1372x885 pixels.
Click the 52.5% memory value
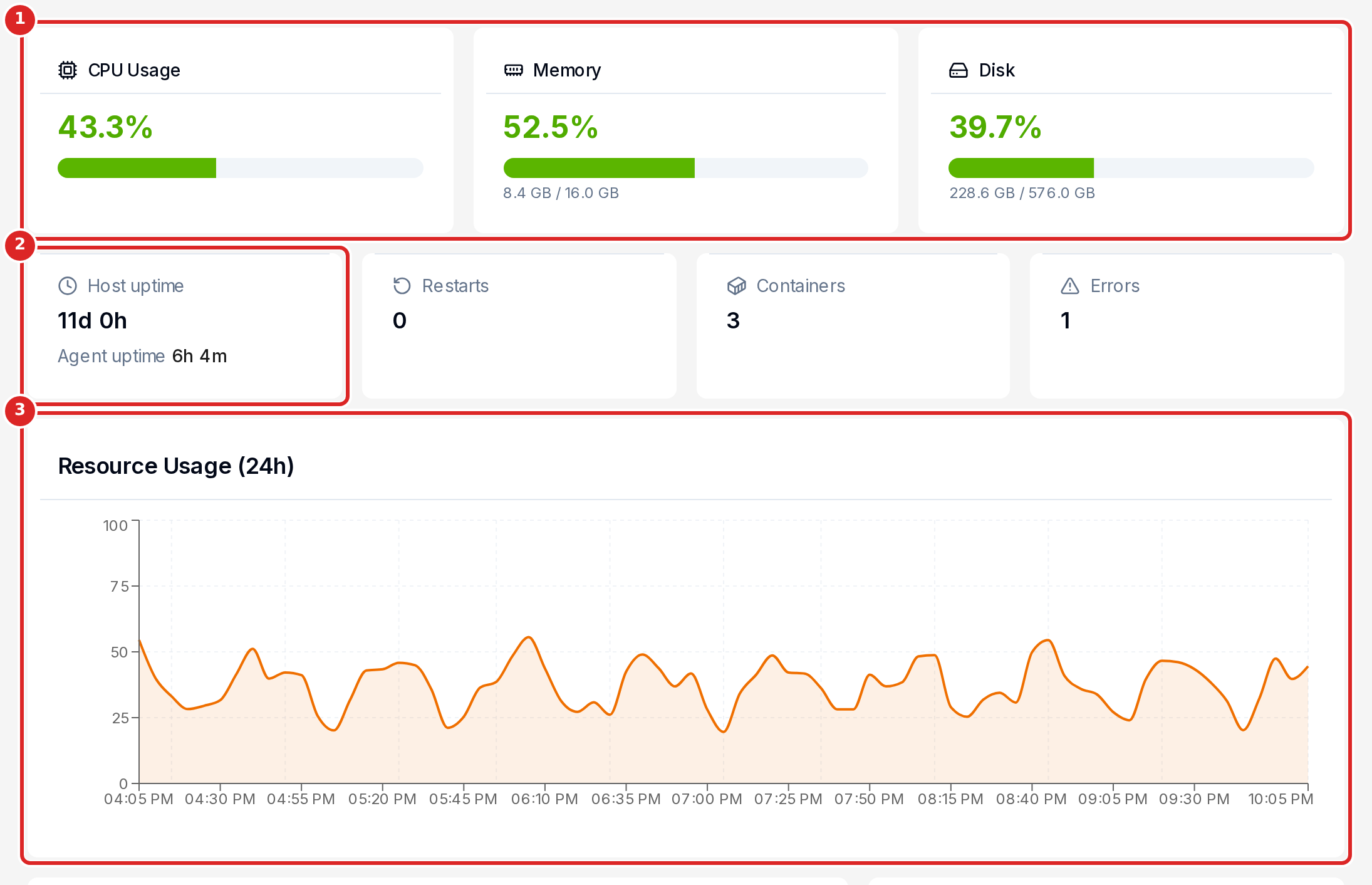coord(551,127)
